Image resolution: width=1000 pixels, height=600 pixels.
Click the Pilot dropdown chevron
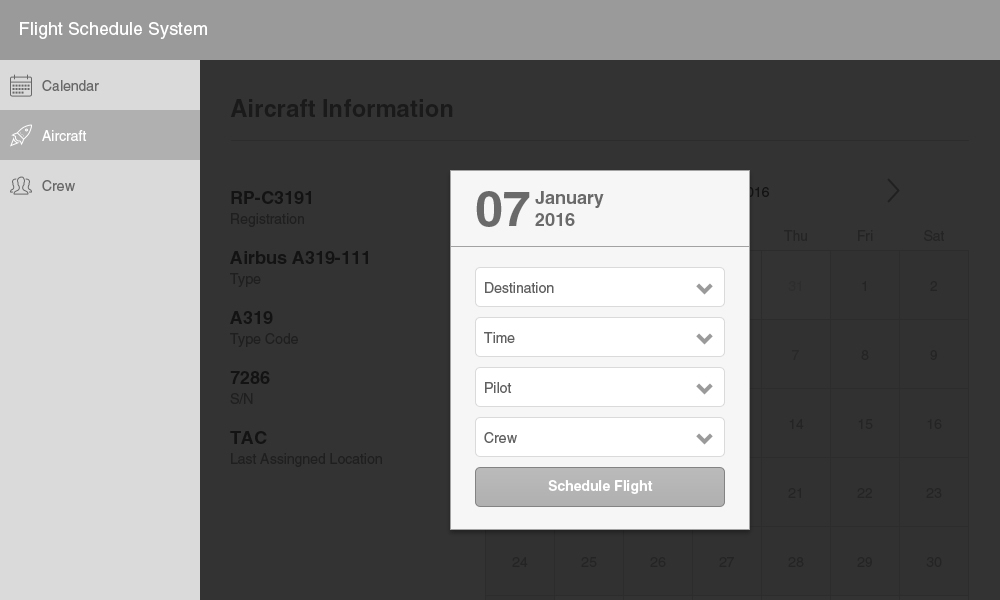pos(704,388)
